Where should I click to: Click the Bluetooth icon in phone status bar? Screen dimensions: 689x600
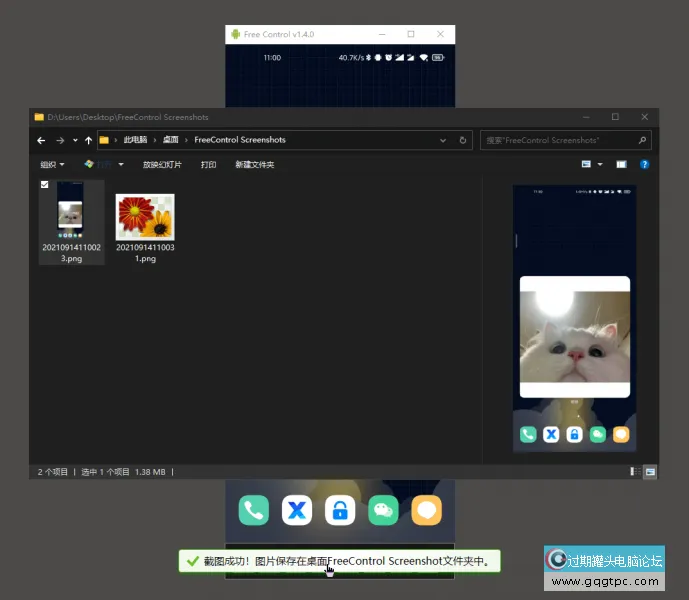[369, 58]
